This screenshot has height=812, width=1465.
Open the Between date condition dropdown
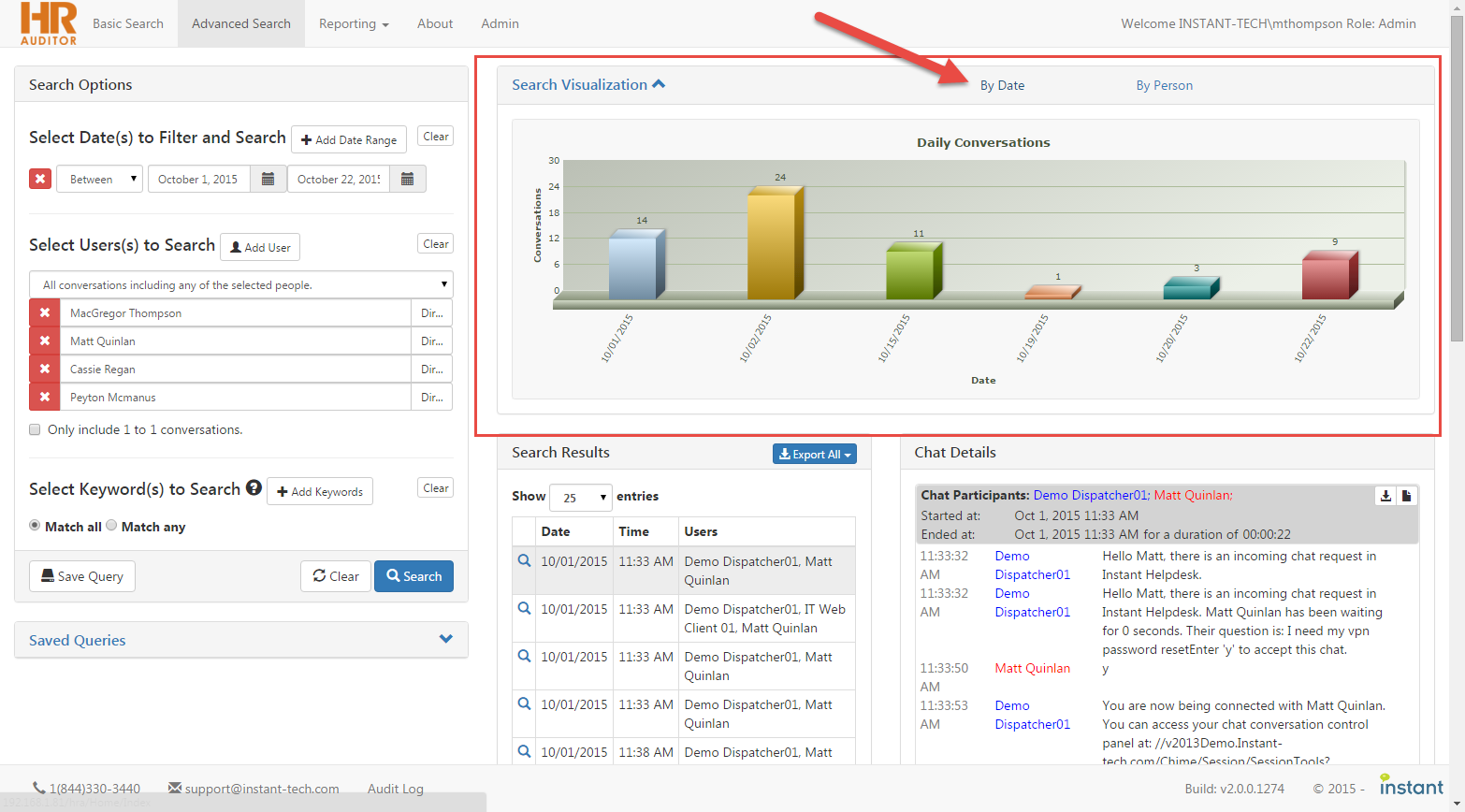99,179
